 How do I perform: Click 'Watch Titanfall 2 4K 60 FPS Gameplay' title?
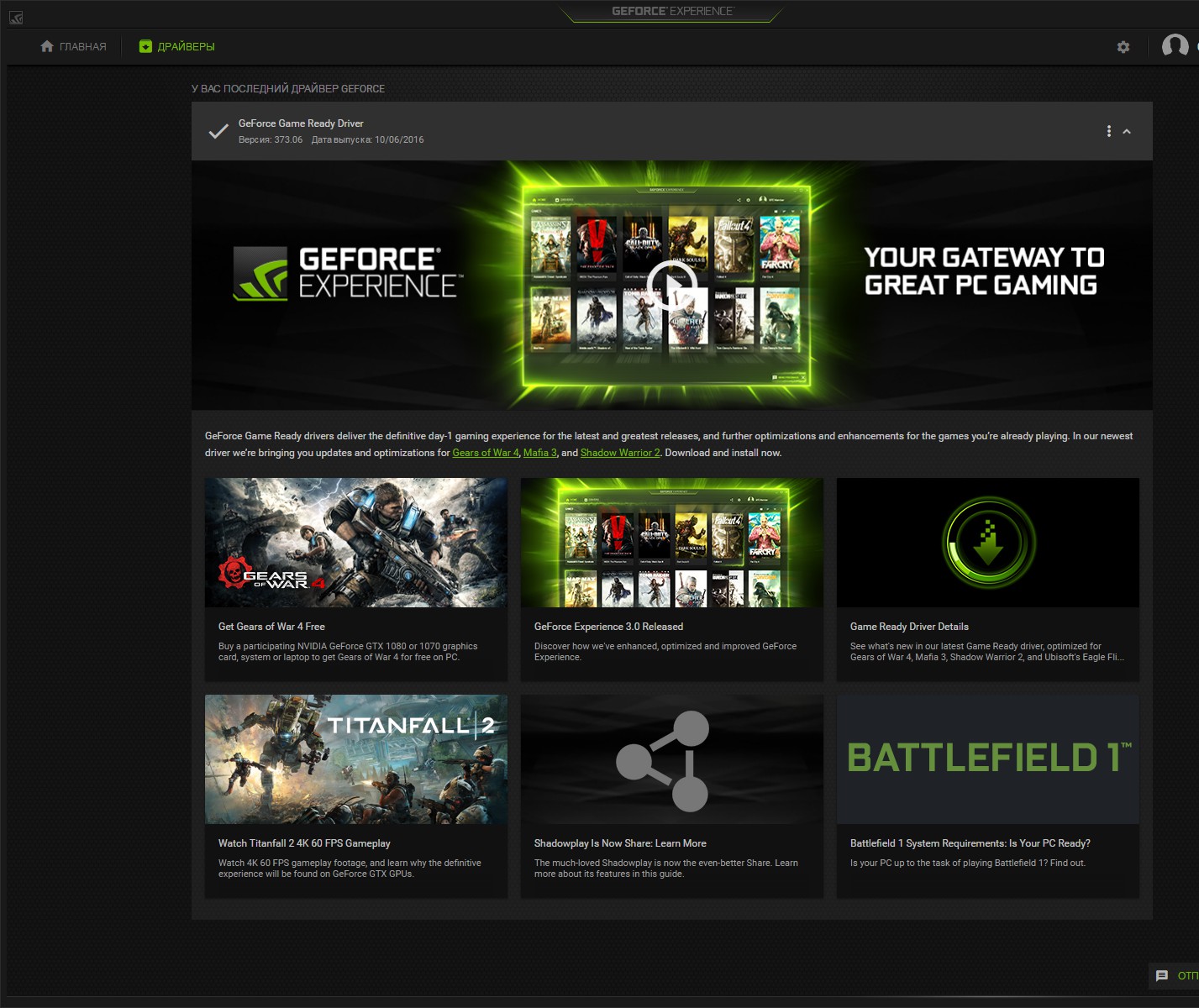tap(304, 843)
